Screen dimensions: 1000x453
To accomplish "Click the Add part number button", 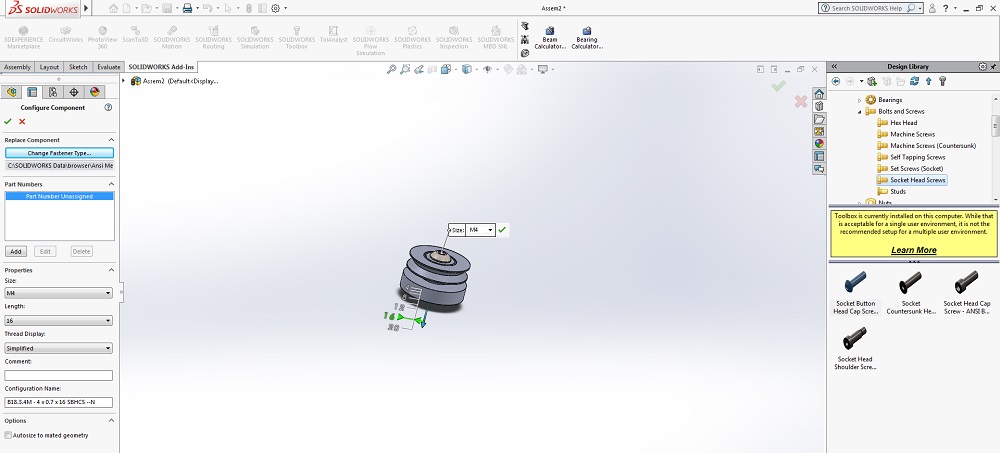I will [x=17, y=251].
